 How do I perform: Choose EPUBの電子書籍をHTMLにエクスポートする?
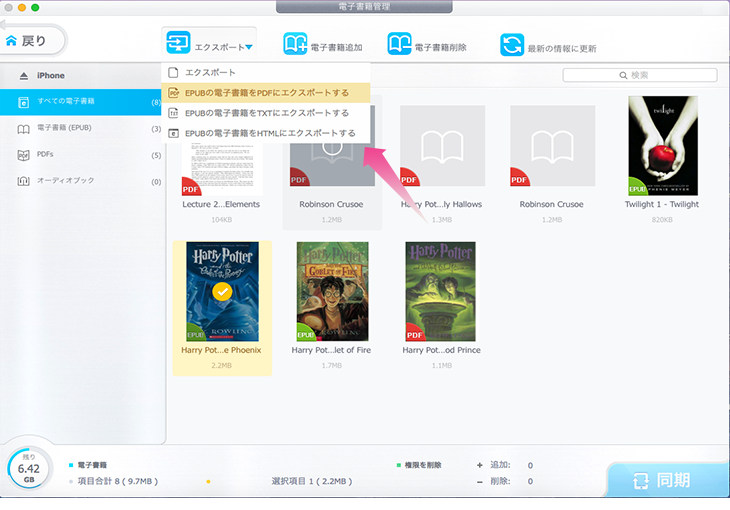point(266,133)
